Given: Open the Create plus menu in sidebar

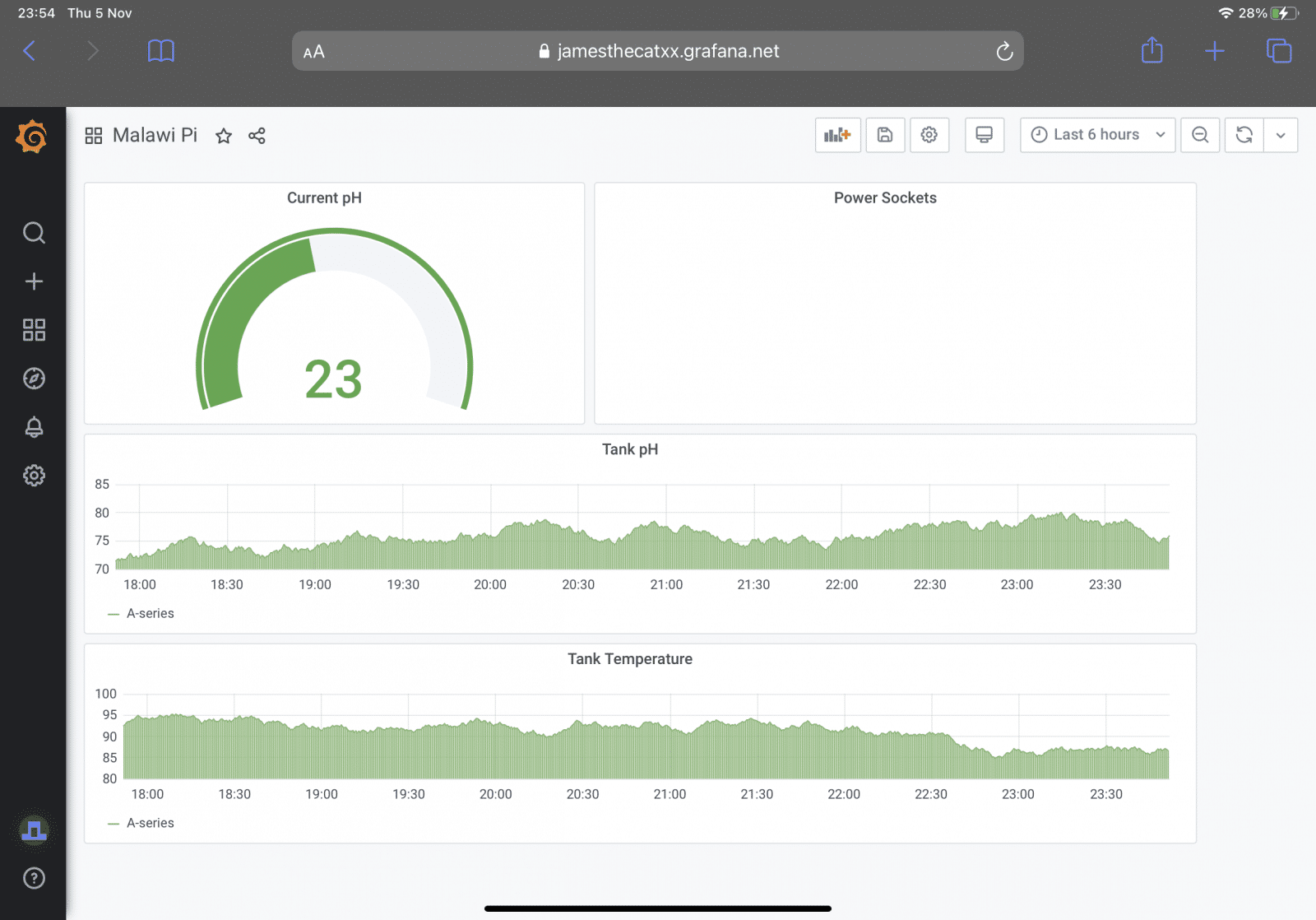Looking at the screenshot, I should (34, 281).
